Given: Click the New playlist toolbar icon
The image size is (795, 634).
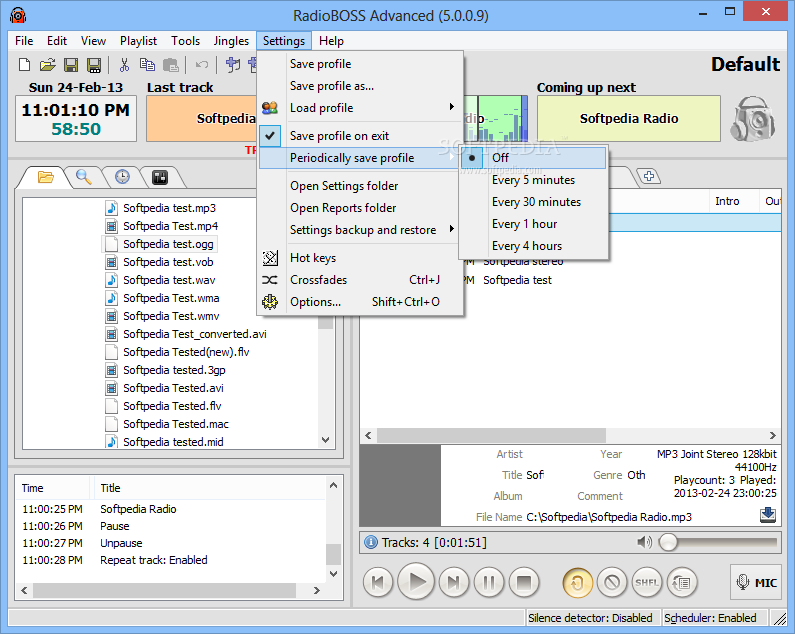Looking at the screenshot, I should tap(24, 64).
